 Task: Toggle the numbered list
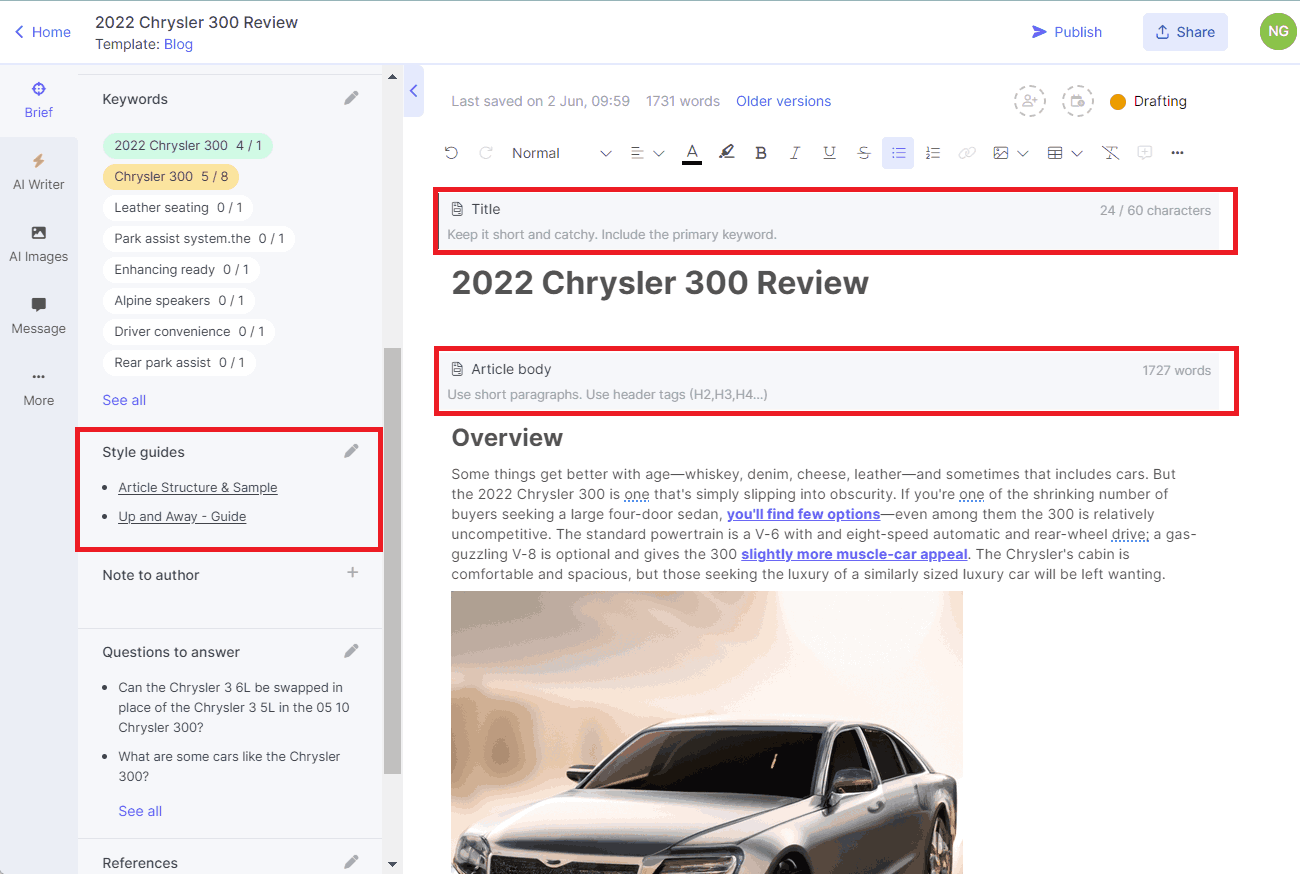[x=932, y=153]
